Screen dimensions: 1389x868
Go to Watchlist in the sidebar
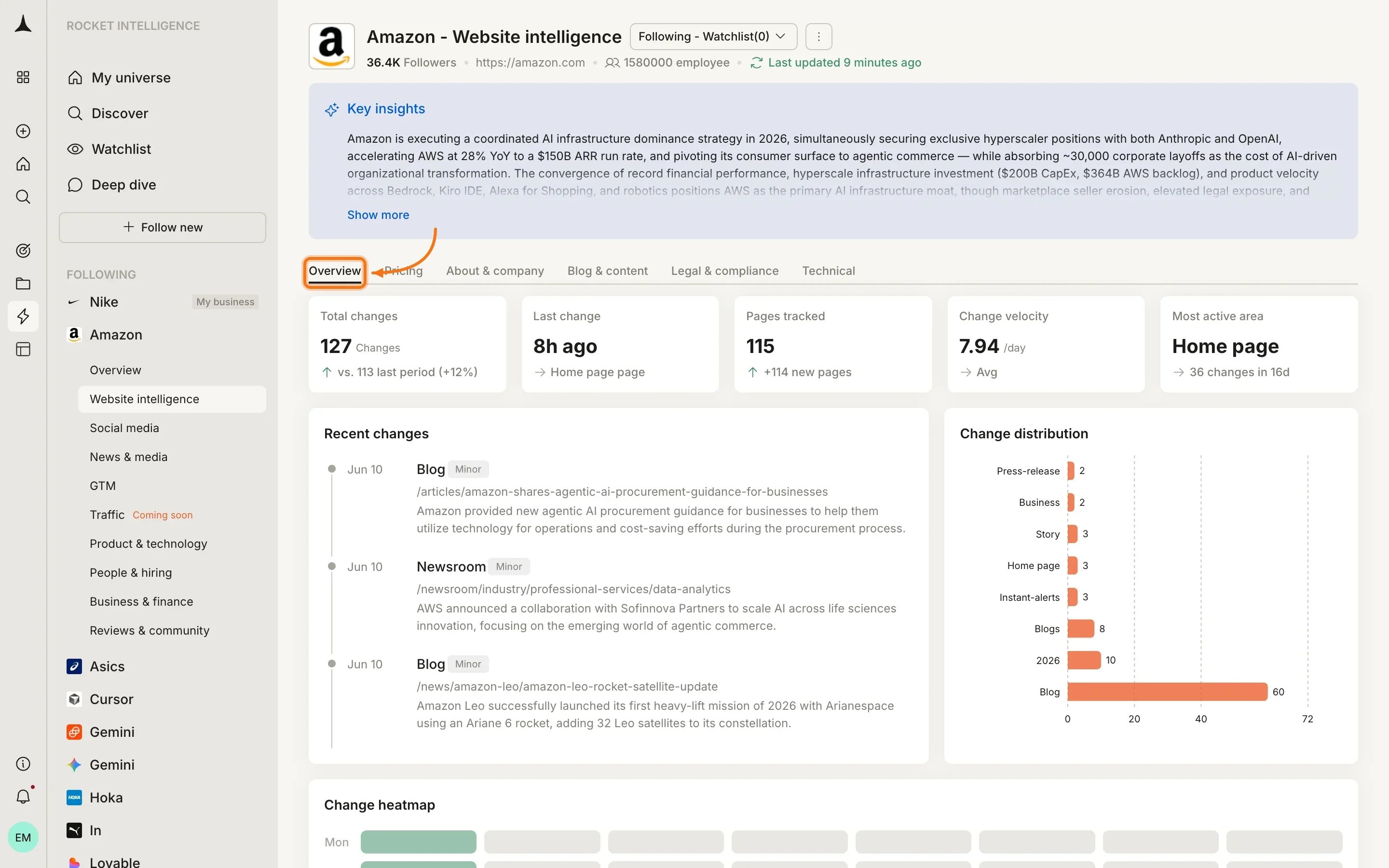pyautogui.click(x=163, y=149)
